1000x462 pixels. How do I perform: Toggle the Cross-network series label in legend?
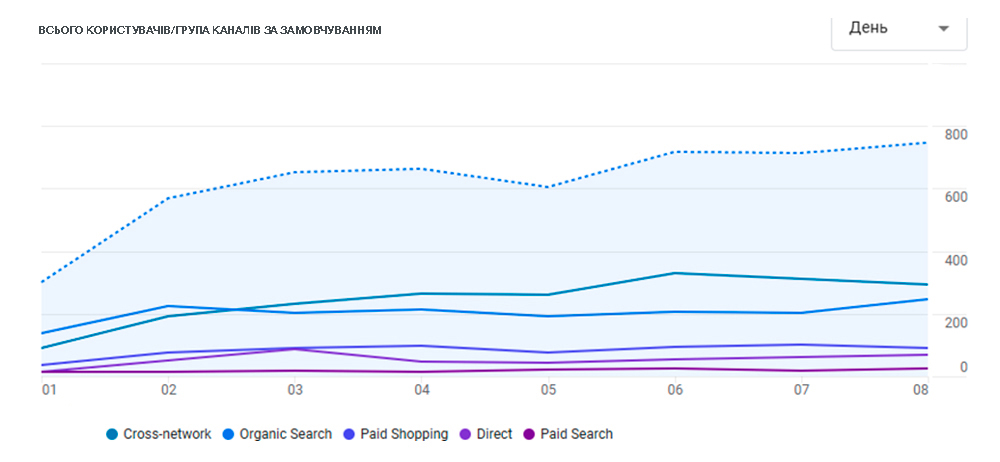(x=166, y=435)
